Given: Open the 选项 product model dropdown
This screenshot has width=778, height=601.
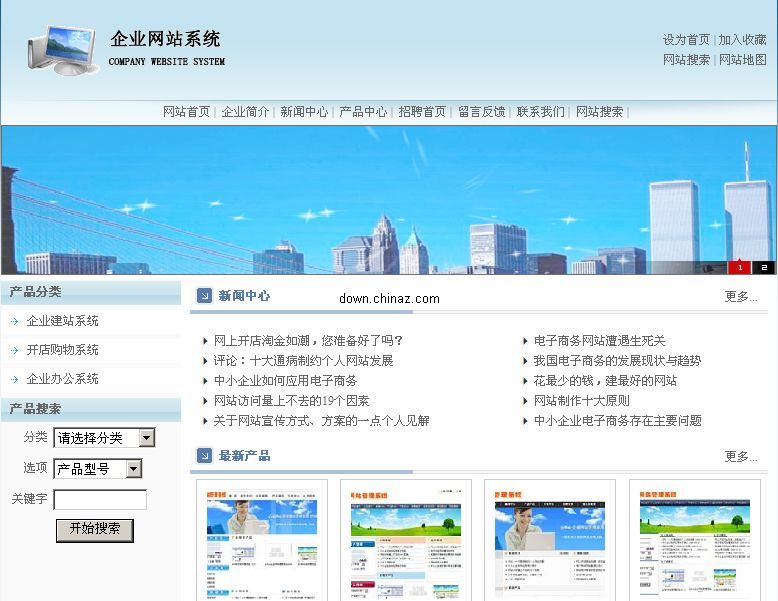Looking at the screenshot, I should [x=133, y=469].
